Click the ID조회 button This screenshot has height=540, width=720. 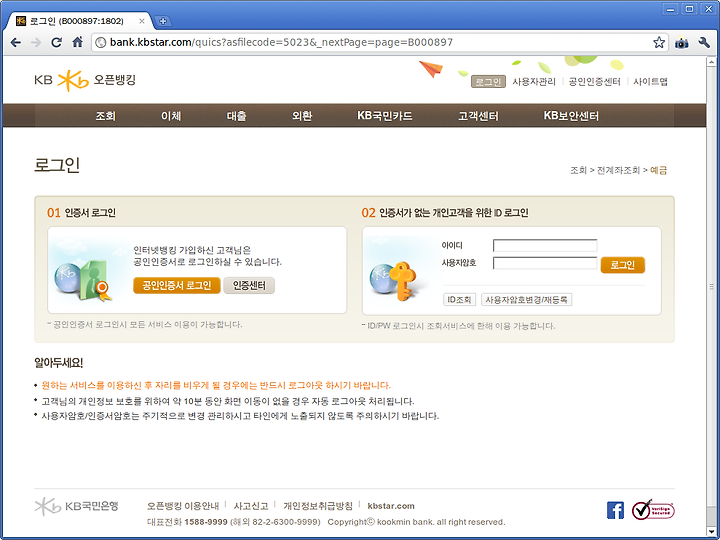point(459,300)
